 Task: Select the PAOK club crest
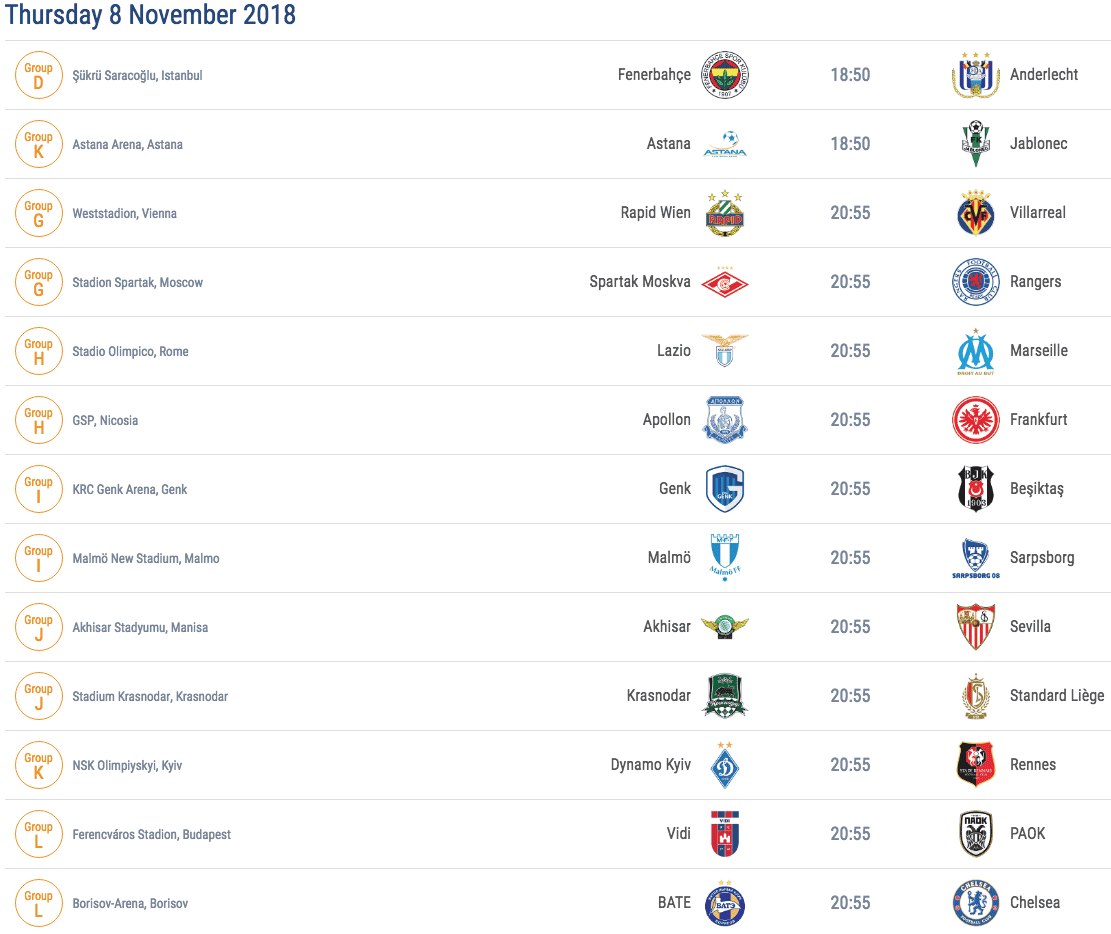point(976,834)
